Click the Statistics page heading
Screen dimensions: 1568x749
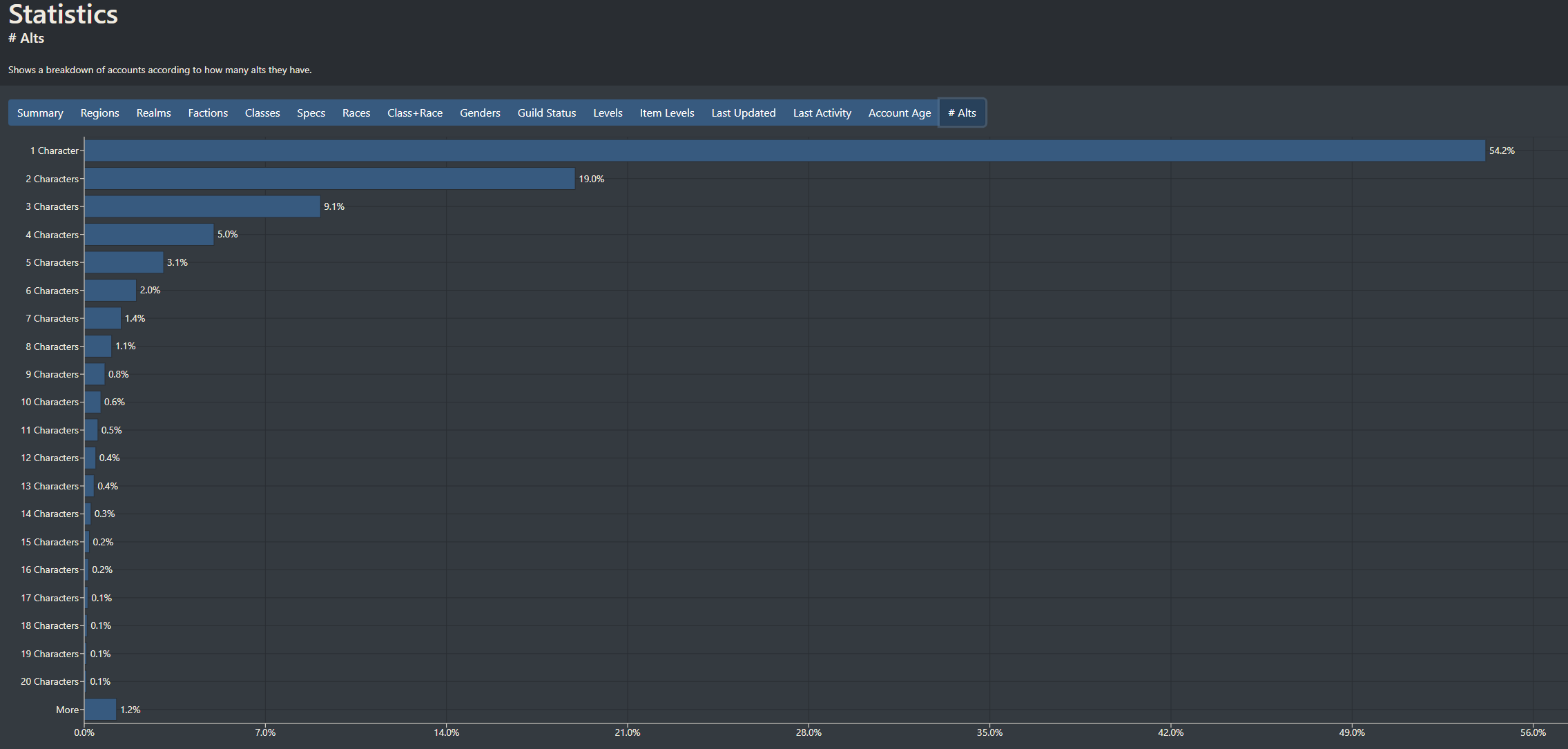click(63, 14)
